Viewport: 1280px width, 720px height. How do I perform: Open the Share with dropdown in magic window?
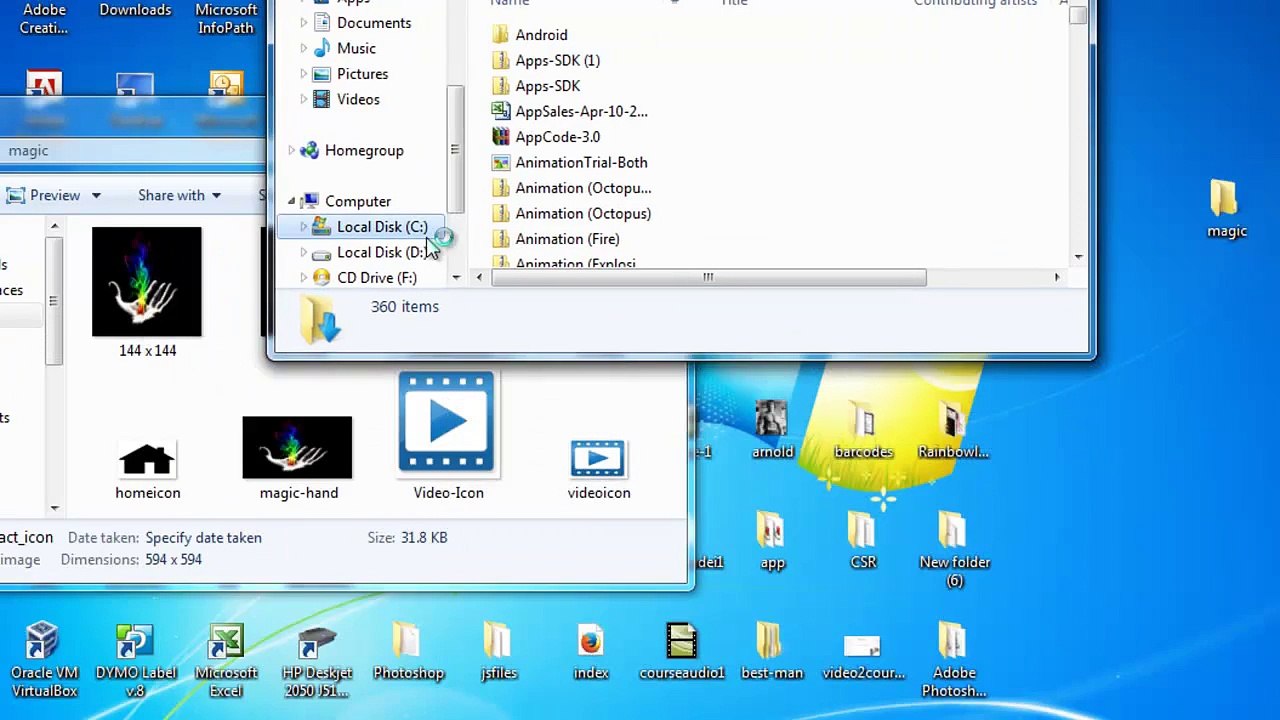(x=180, y=195)
